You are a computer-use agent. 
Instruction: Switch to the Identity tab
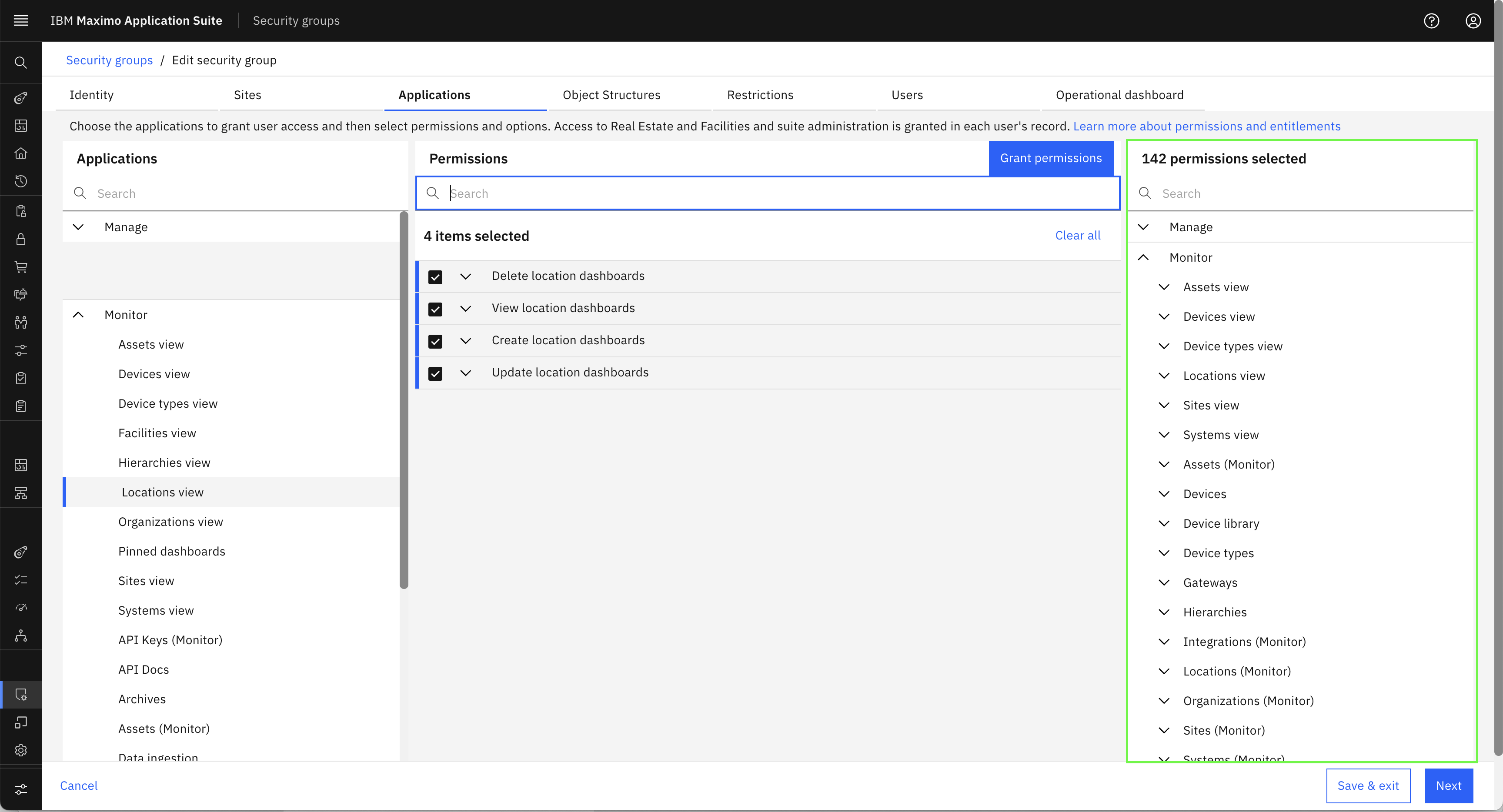(x=137, y=95)
